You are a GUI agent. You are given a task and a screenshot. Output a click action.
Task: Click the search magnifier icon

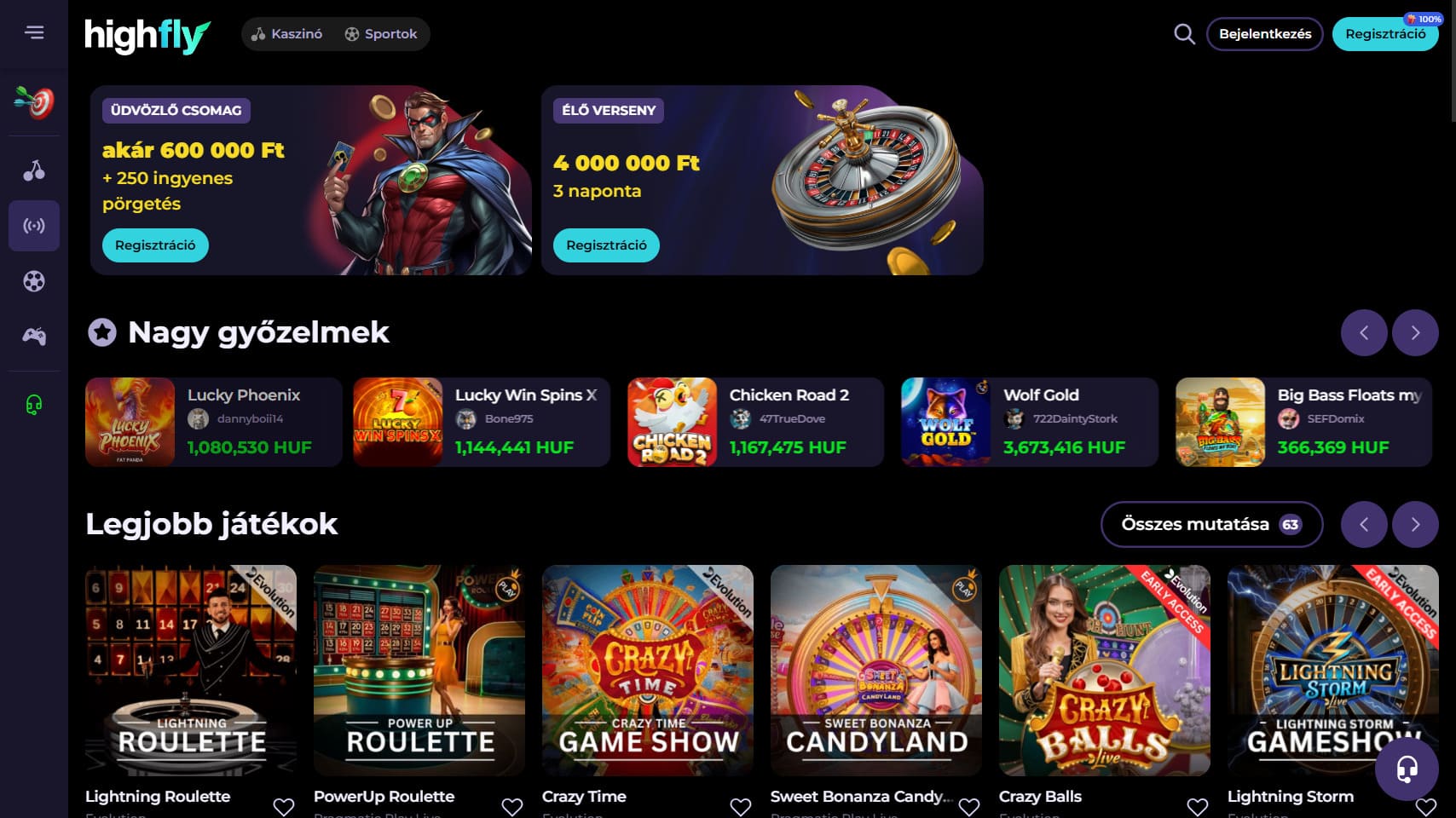coord(1184,34)
